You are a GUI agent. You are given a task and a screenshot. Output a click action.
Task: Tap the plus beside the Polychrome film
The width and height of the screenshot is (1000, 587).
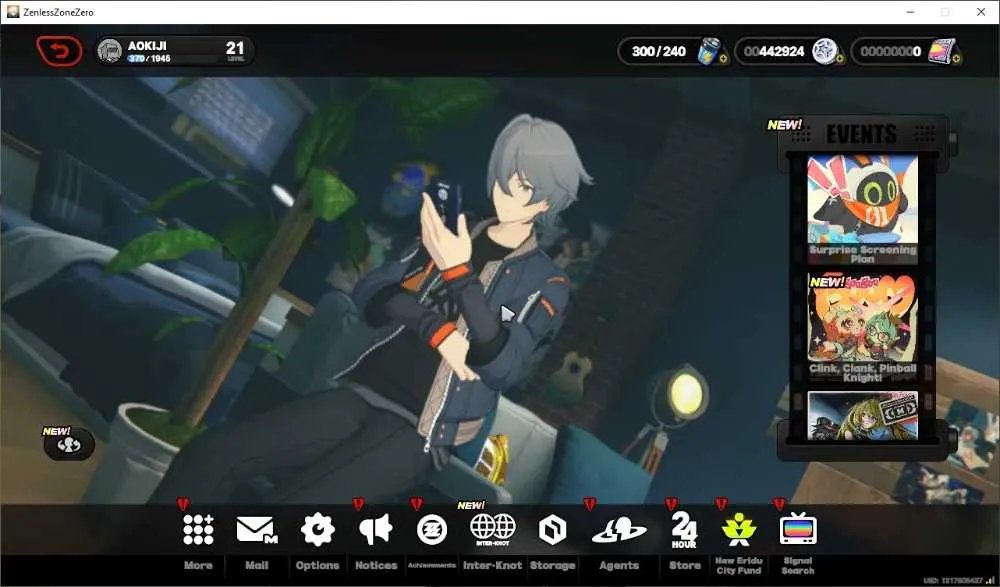click(x=956, y=59)
